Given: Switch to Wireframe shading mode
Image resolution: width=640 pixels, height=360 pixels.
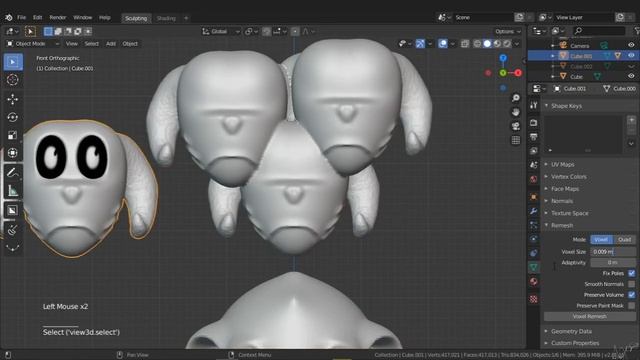Looking at the screenshot, I should coord(477,44).
